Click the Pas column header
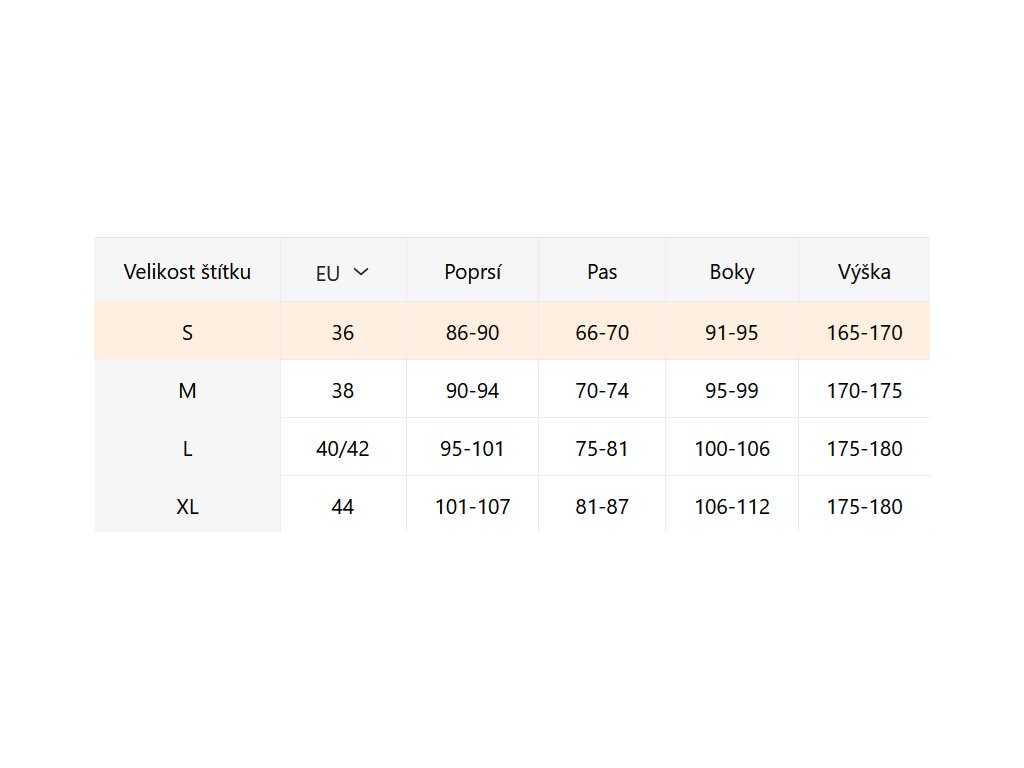This screenshot has height=768, width=1024. 602,271
